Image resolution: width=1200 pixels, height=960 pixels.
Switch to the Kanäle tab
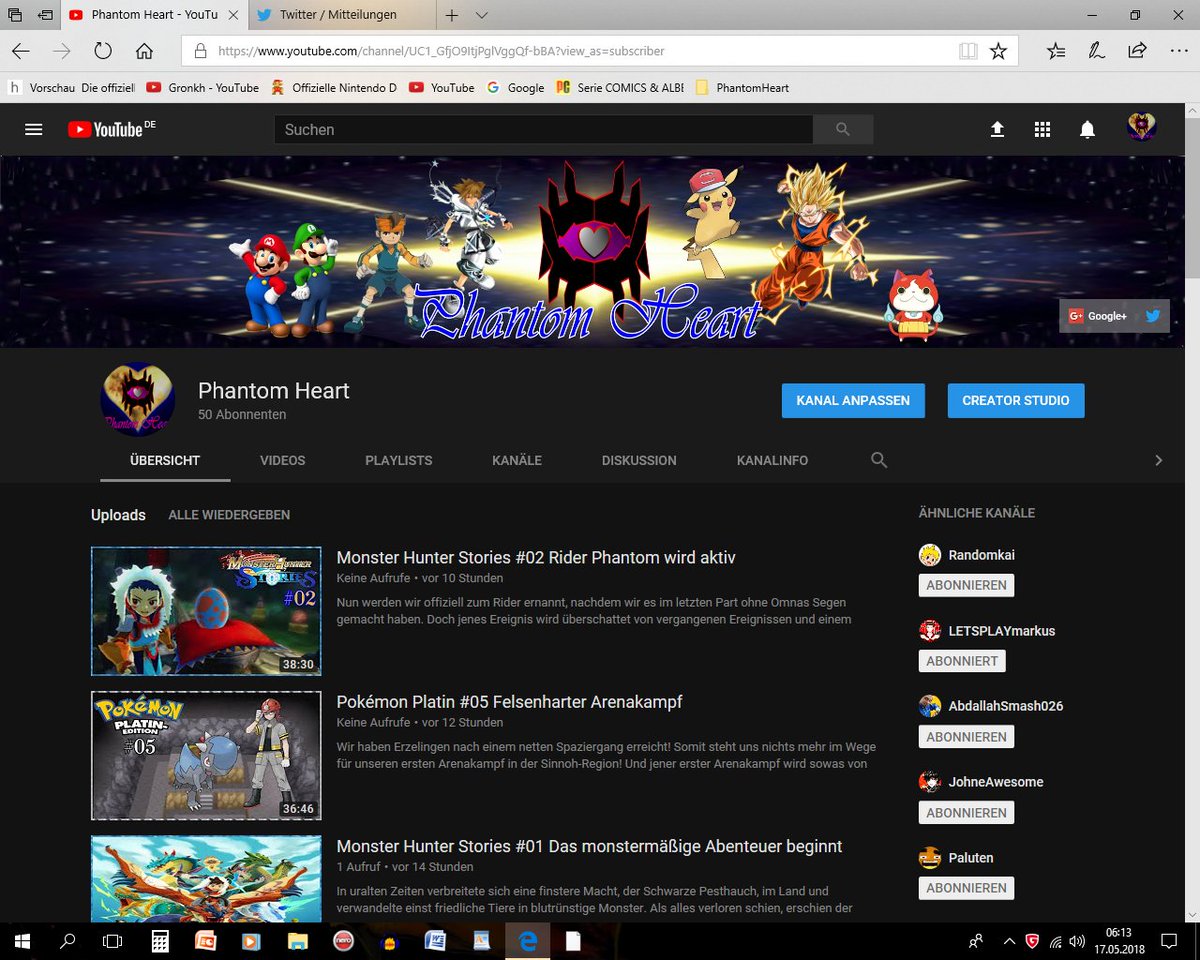[517, 460]
